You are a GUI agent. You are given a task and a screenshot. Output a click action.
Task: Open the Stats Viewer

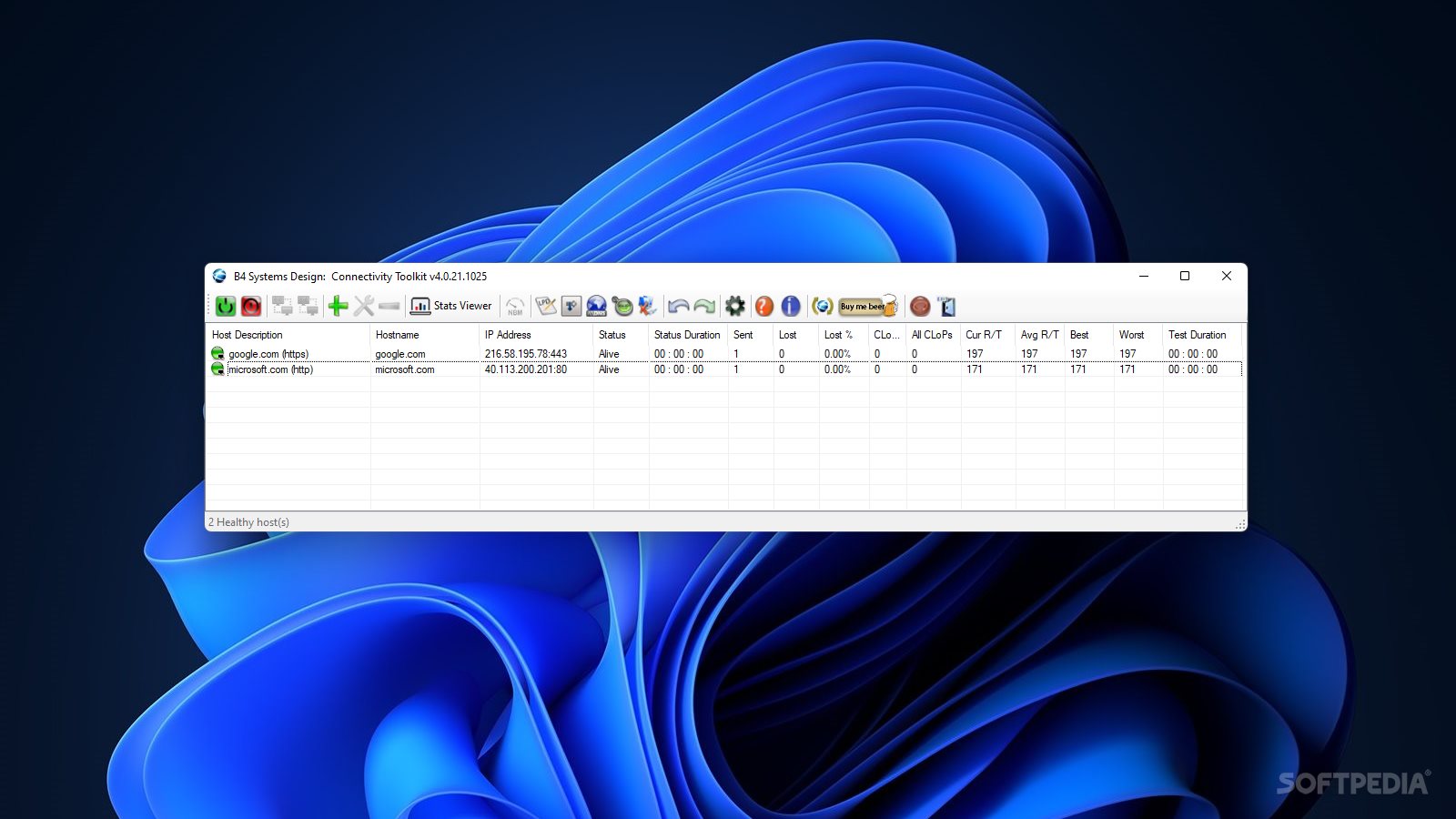450,307
